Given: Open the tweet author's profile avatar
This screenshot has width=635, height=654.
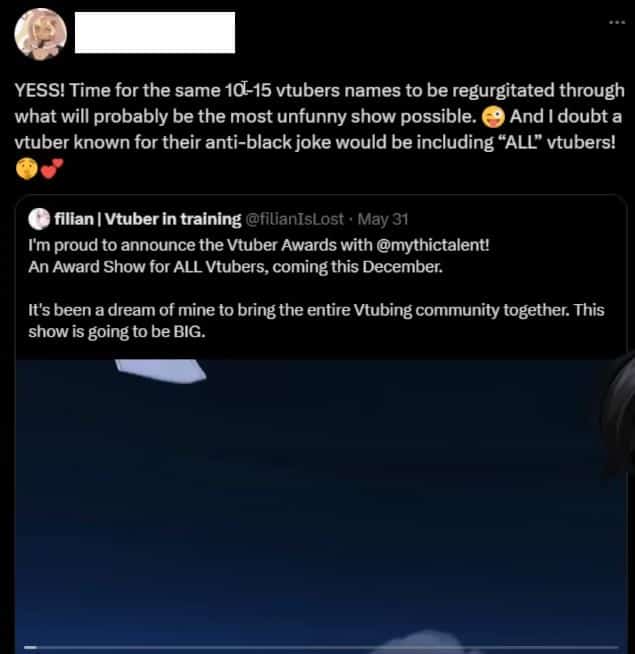Looking at the screenshot, I should click(40, 34).
